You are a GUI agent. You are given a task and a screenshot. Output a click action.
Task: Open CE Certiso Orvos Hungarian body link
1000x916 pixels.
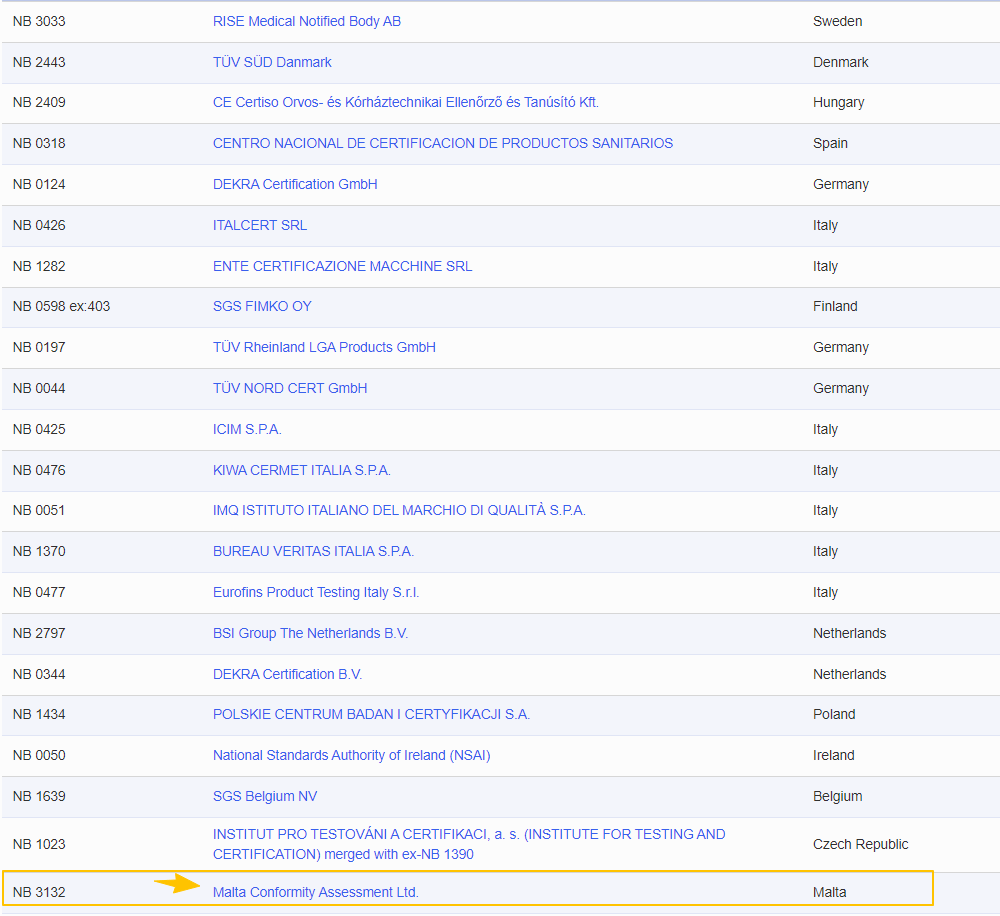click(405, 102)
